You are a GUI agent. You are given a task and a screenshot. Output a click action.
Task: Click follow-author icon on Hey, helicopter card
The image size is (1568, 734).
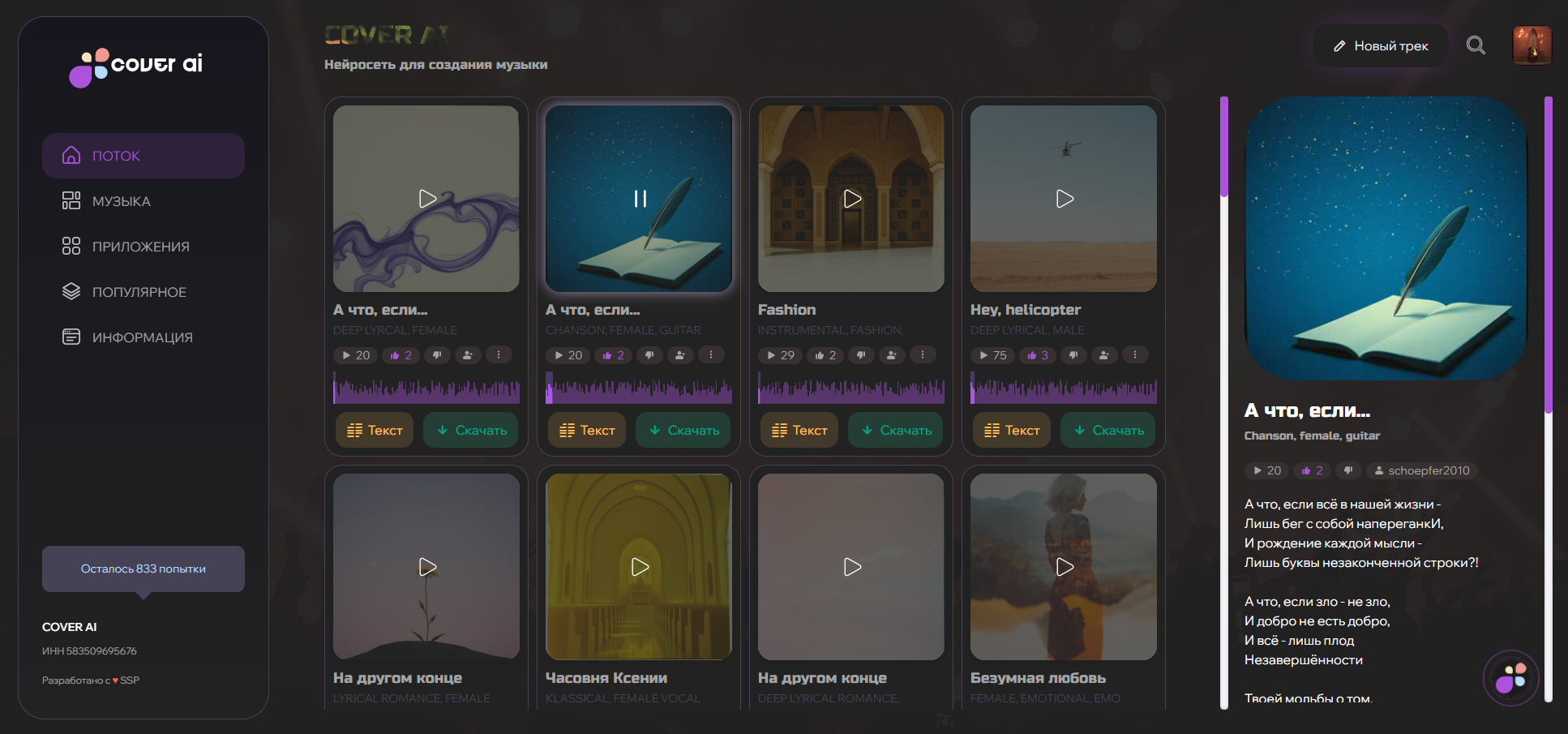(x=1103, y=355)
